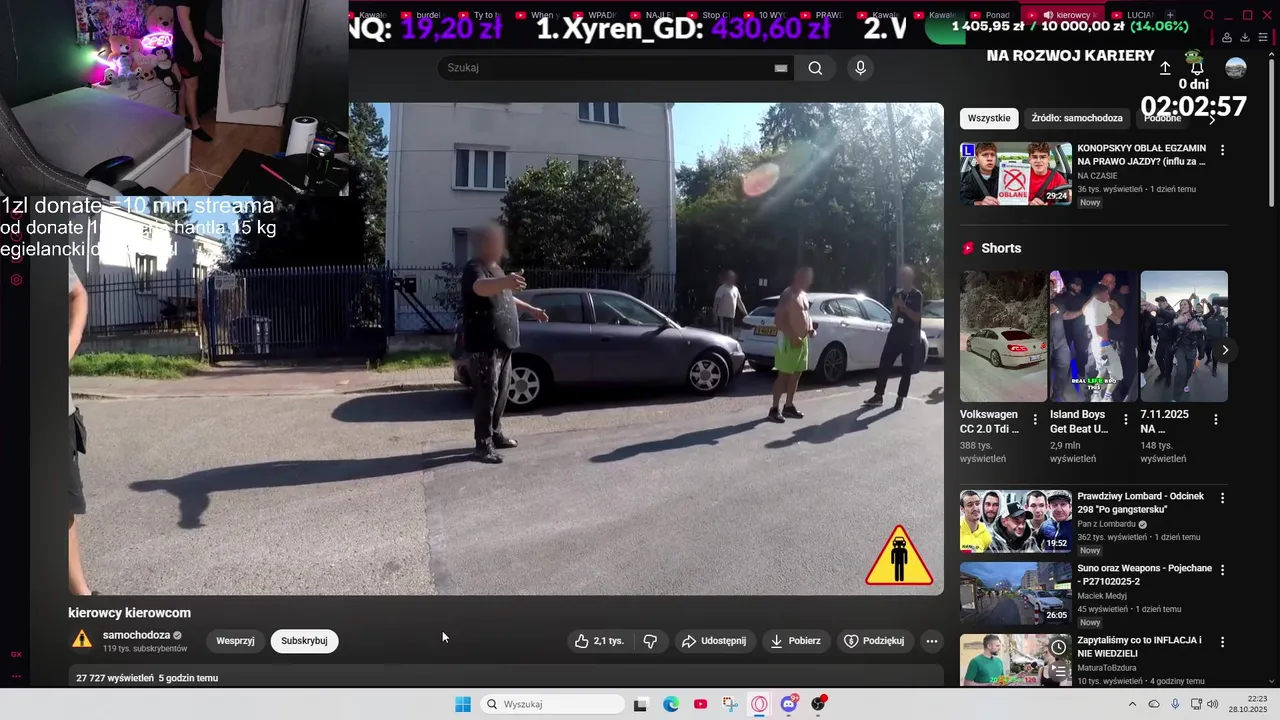This screenshot has height=720, width=1280.
Task: Open options for Zapytaliśmy co to INFLACJA video
Action: pyautogui.click(x=1222, y=642)
